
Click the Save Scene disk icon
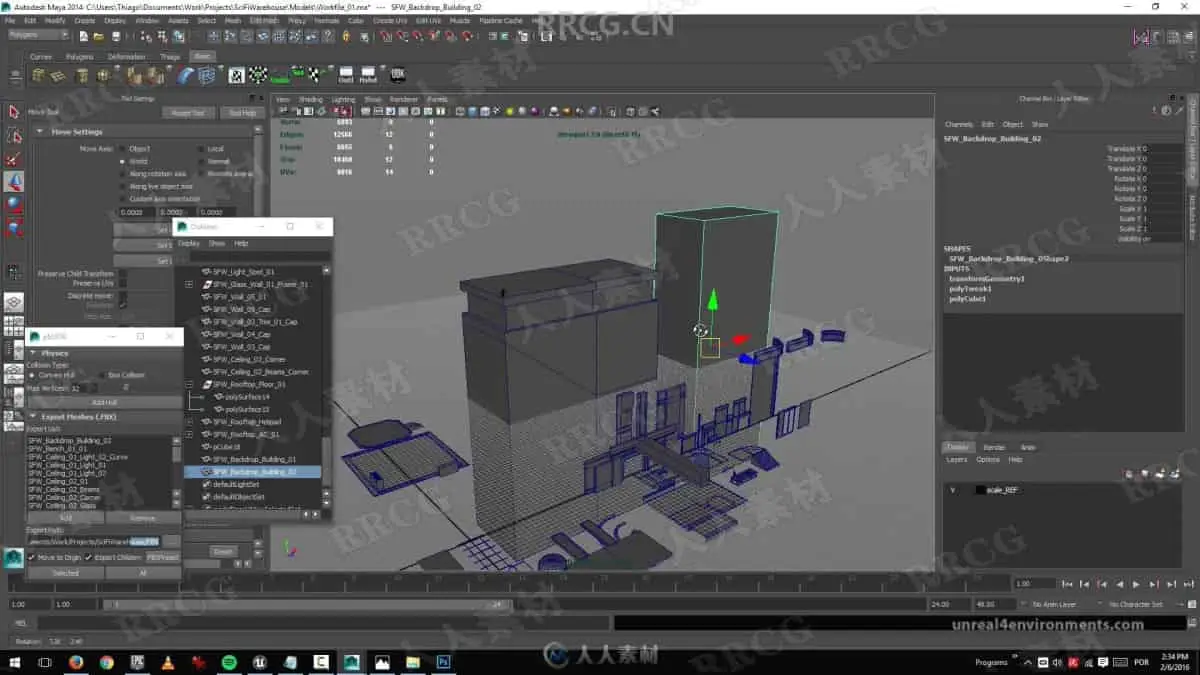coord(115,36)
